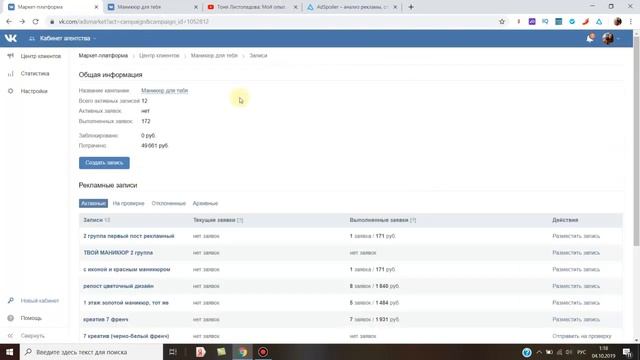Open the notifications bell icon
The height and width of the screenshot is (360, 640).
(x=590, y=38)
